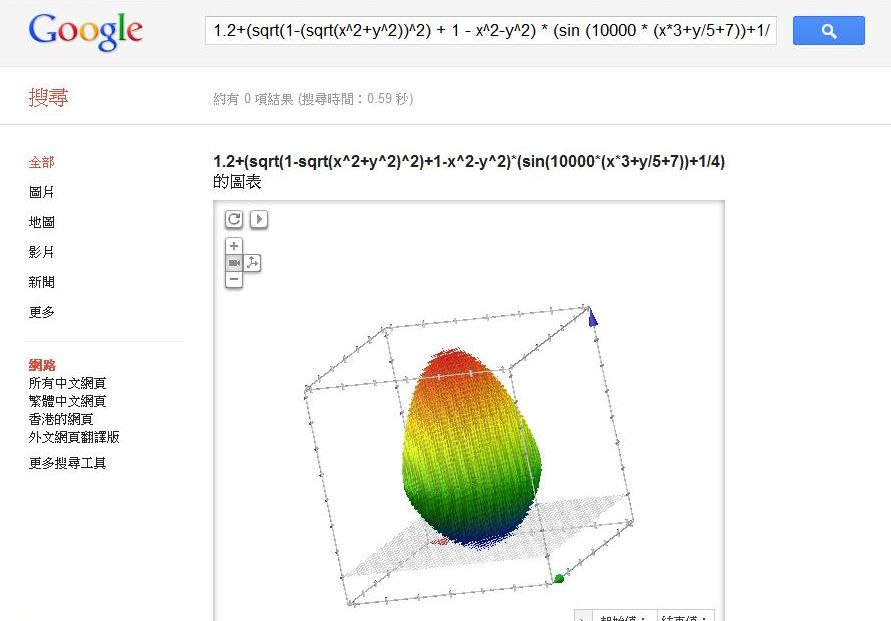Viewport: 891px width, 621px height.
Task: Open 更多搜尋工具 options
Action: click(x=67, y=463)
